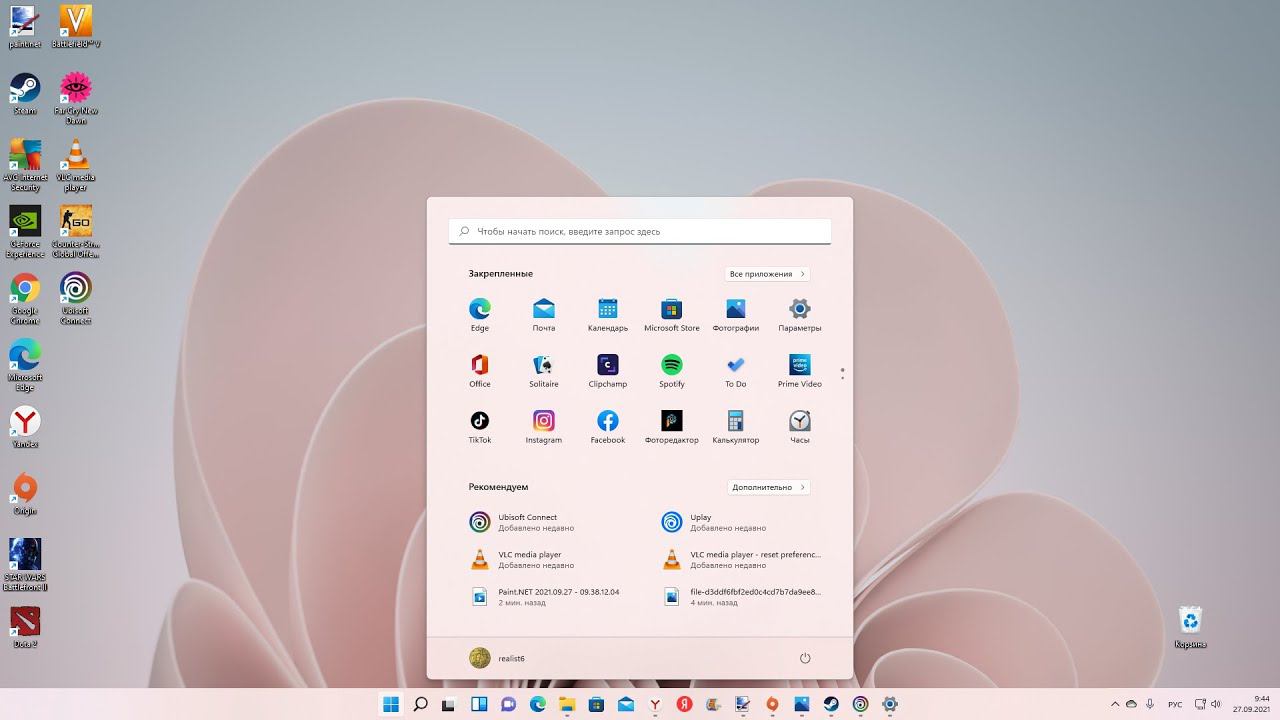Open Microsoft Store from pinned apps

pos(672,314)
